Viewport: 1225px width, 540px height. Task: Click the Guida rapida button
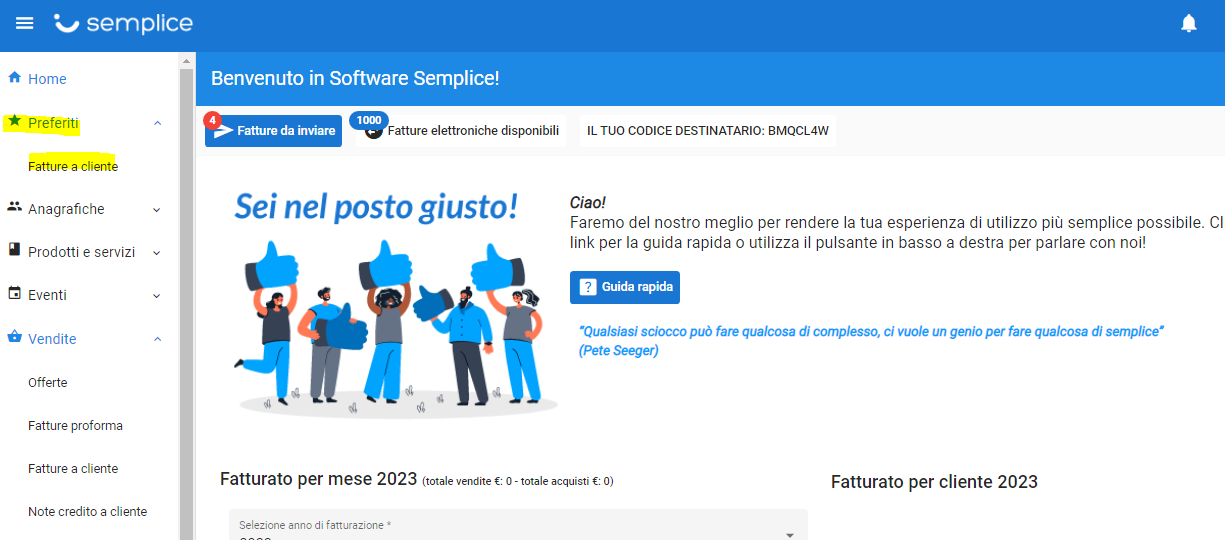pos(625,287)
